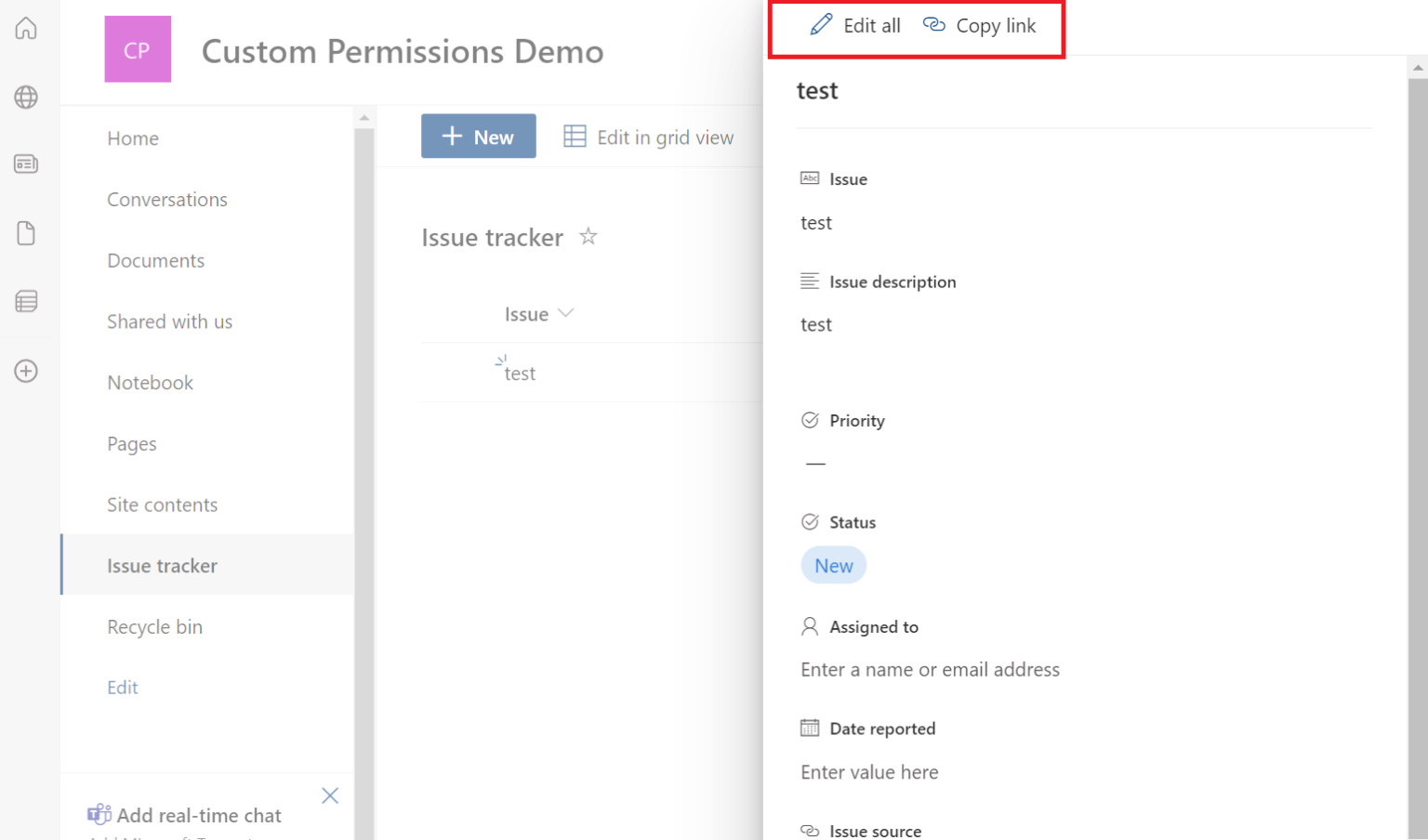The height and width of the screenshot is (840, 1428).
Task: Open the My News icon in app bar
Action: [x=25, y=164]
